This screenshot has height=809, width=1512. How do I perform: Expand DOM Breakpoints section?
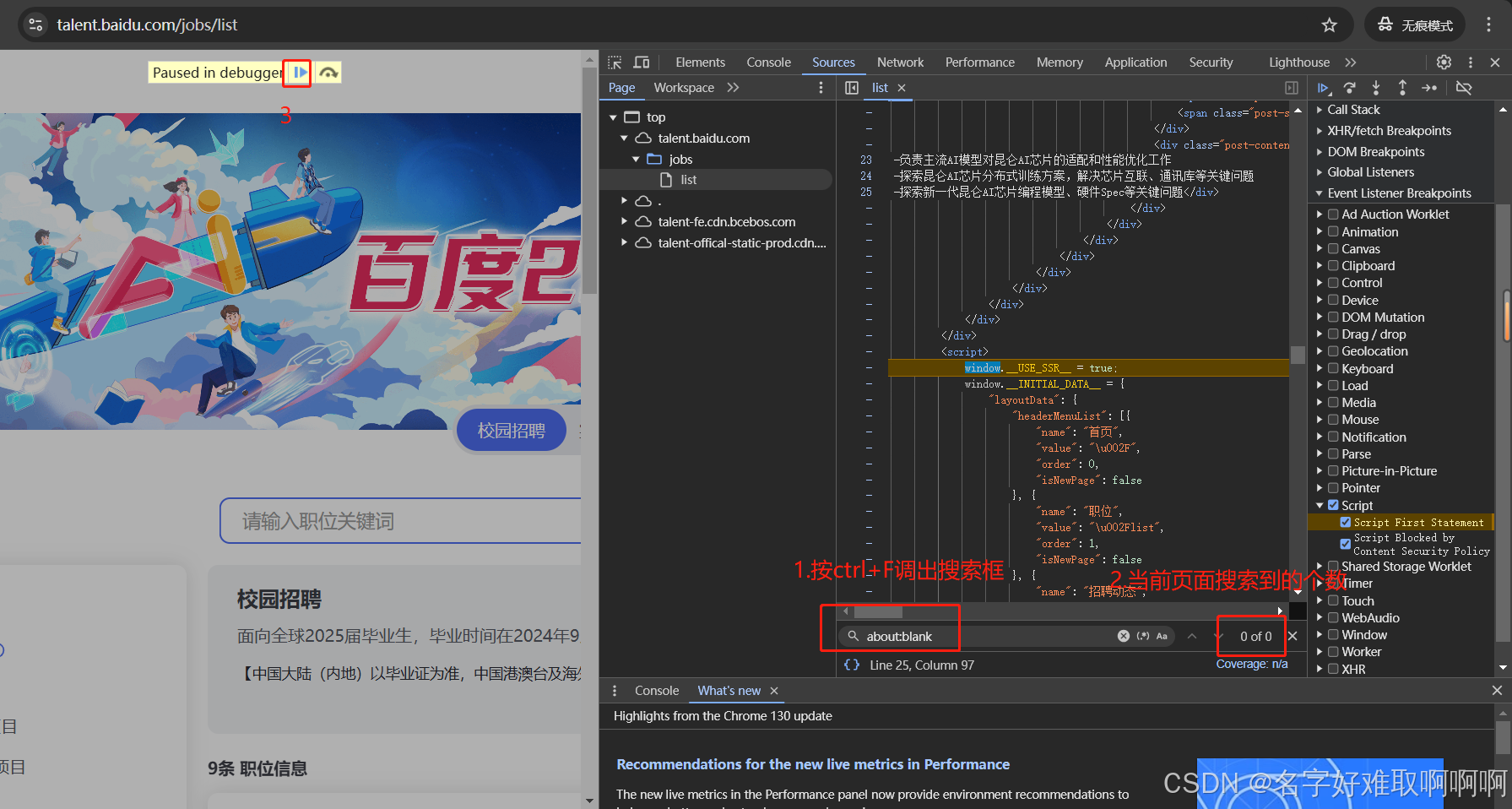[x=1375, y=152]
